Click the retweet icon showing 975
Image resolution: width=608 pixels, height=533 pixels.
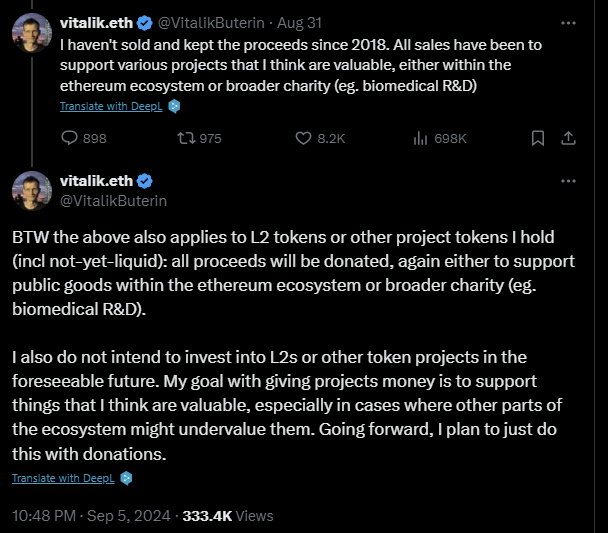(186, 138)
